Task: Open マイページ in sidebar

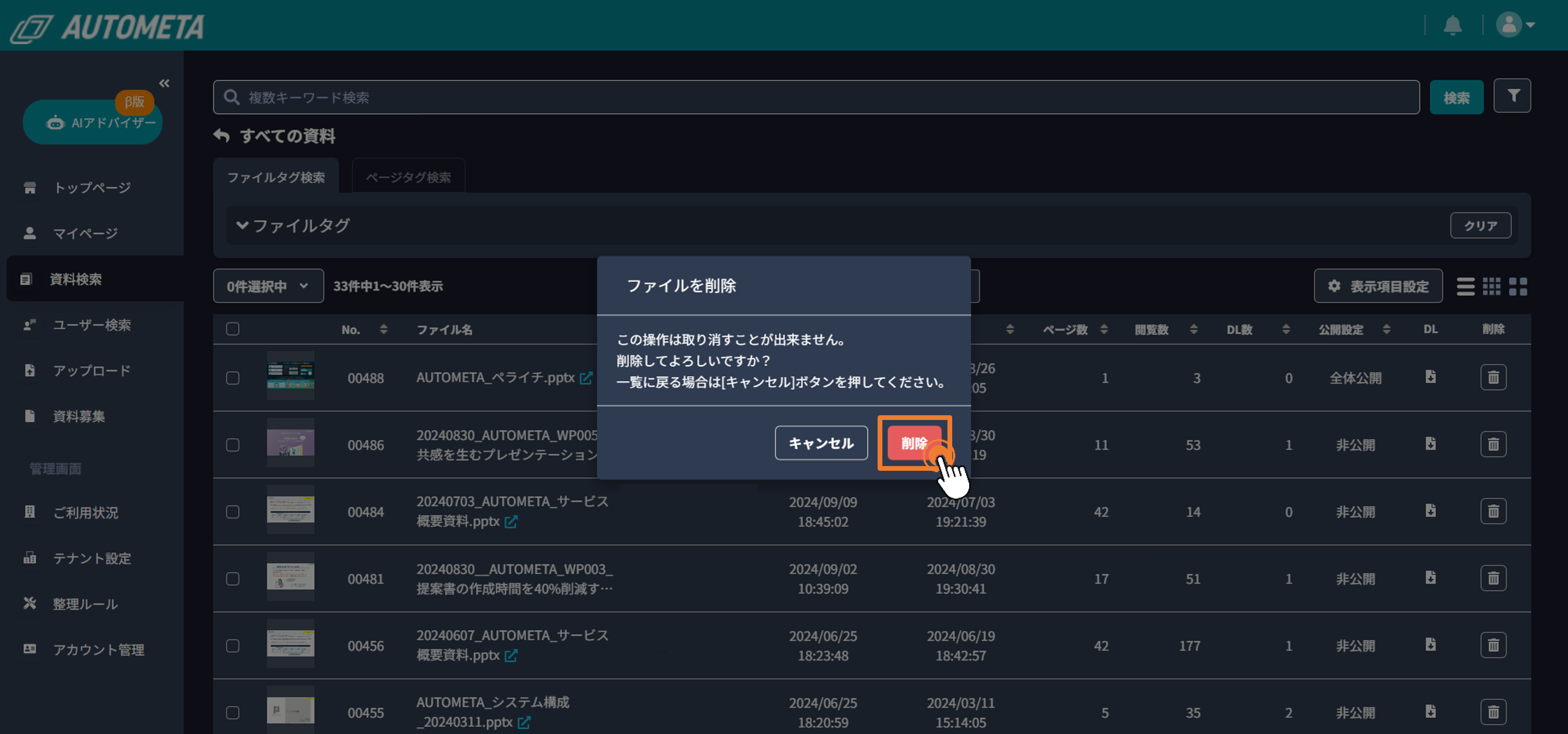Action: 85,233
